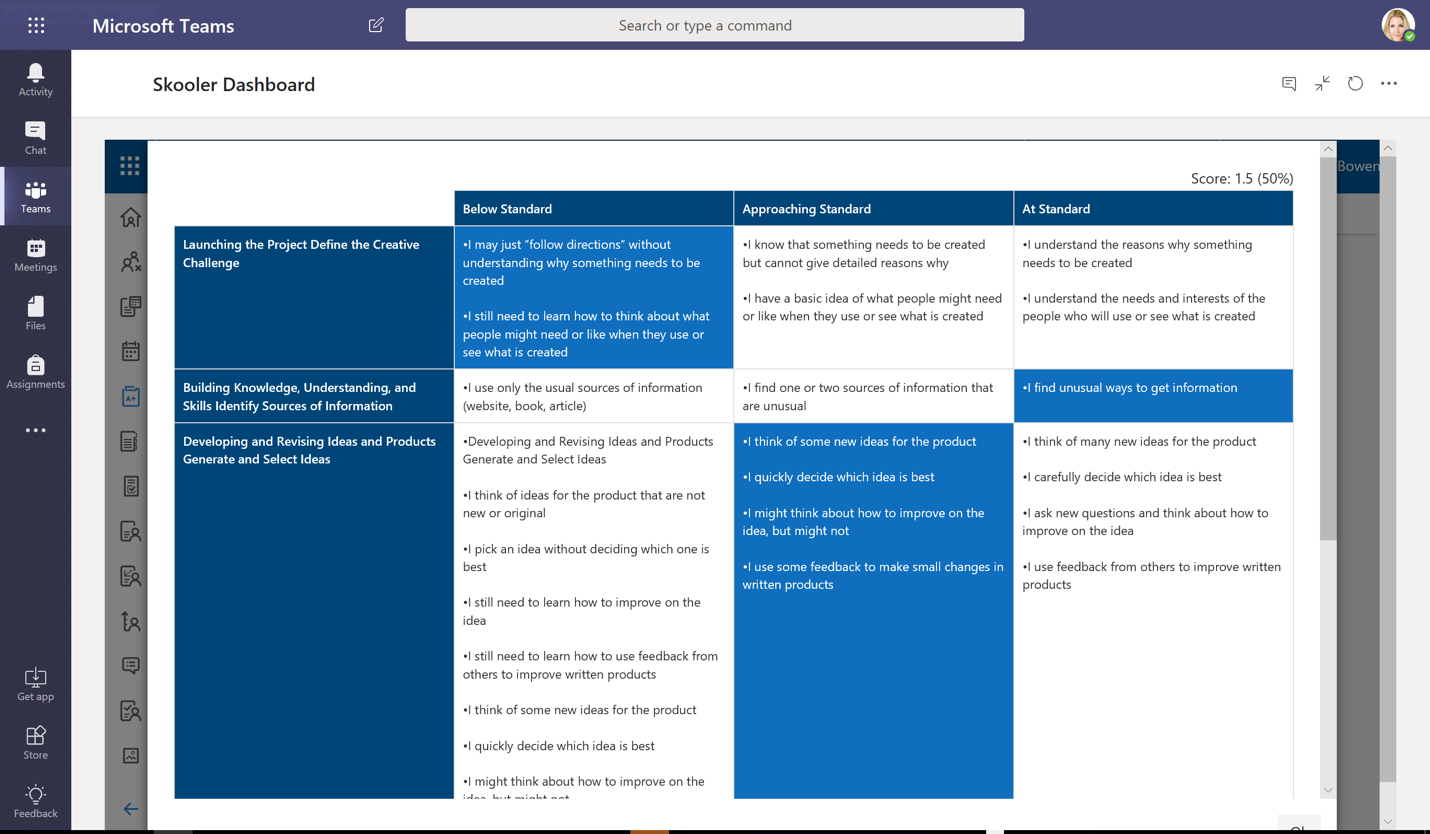Viewport: 1430px width, 834px height.
Task: Click the rubric panel scrollbar down arrow
Action: click(x=1328, y=790)
